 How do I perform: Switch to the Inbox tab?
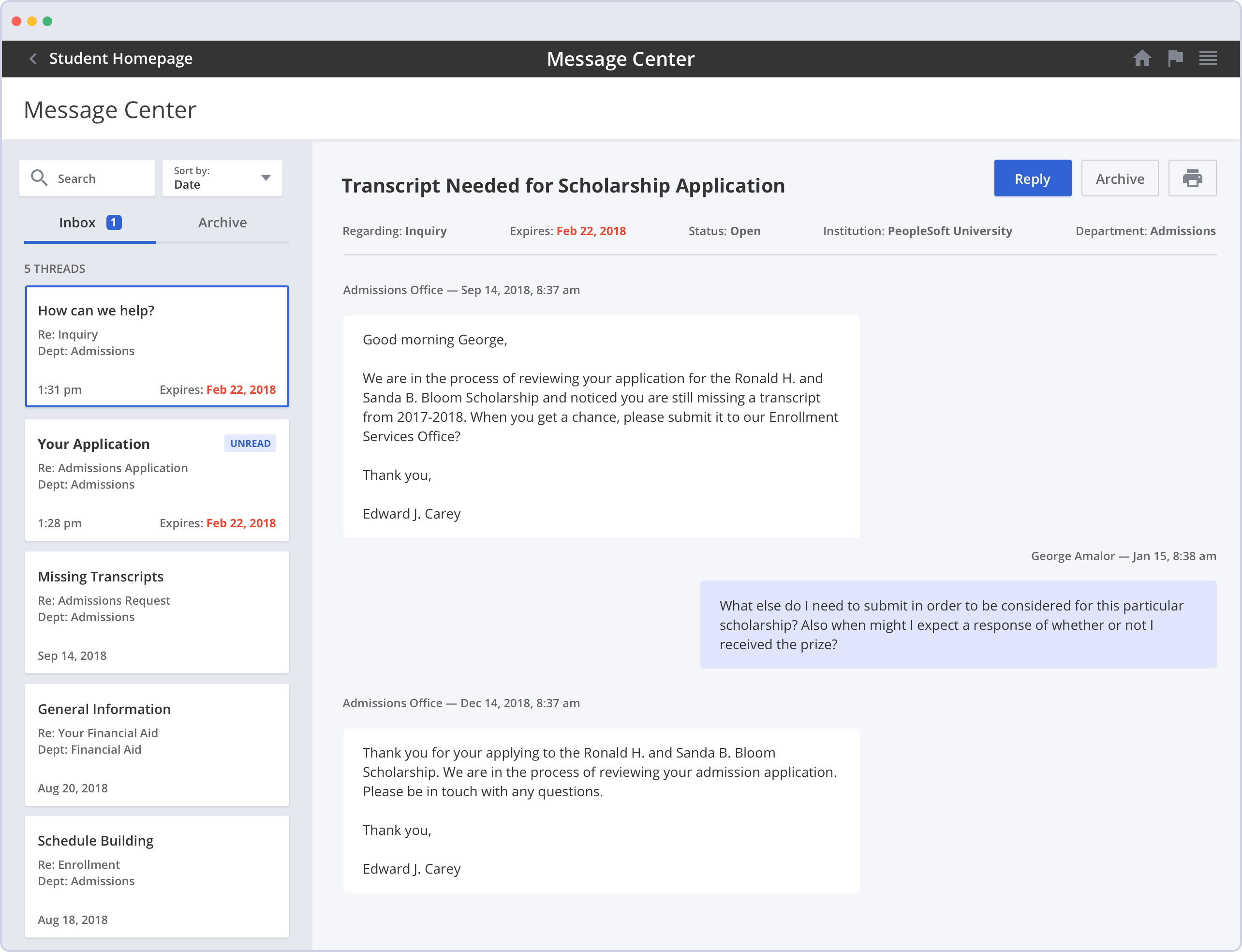(89, 223)
